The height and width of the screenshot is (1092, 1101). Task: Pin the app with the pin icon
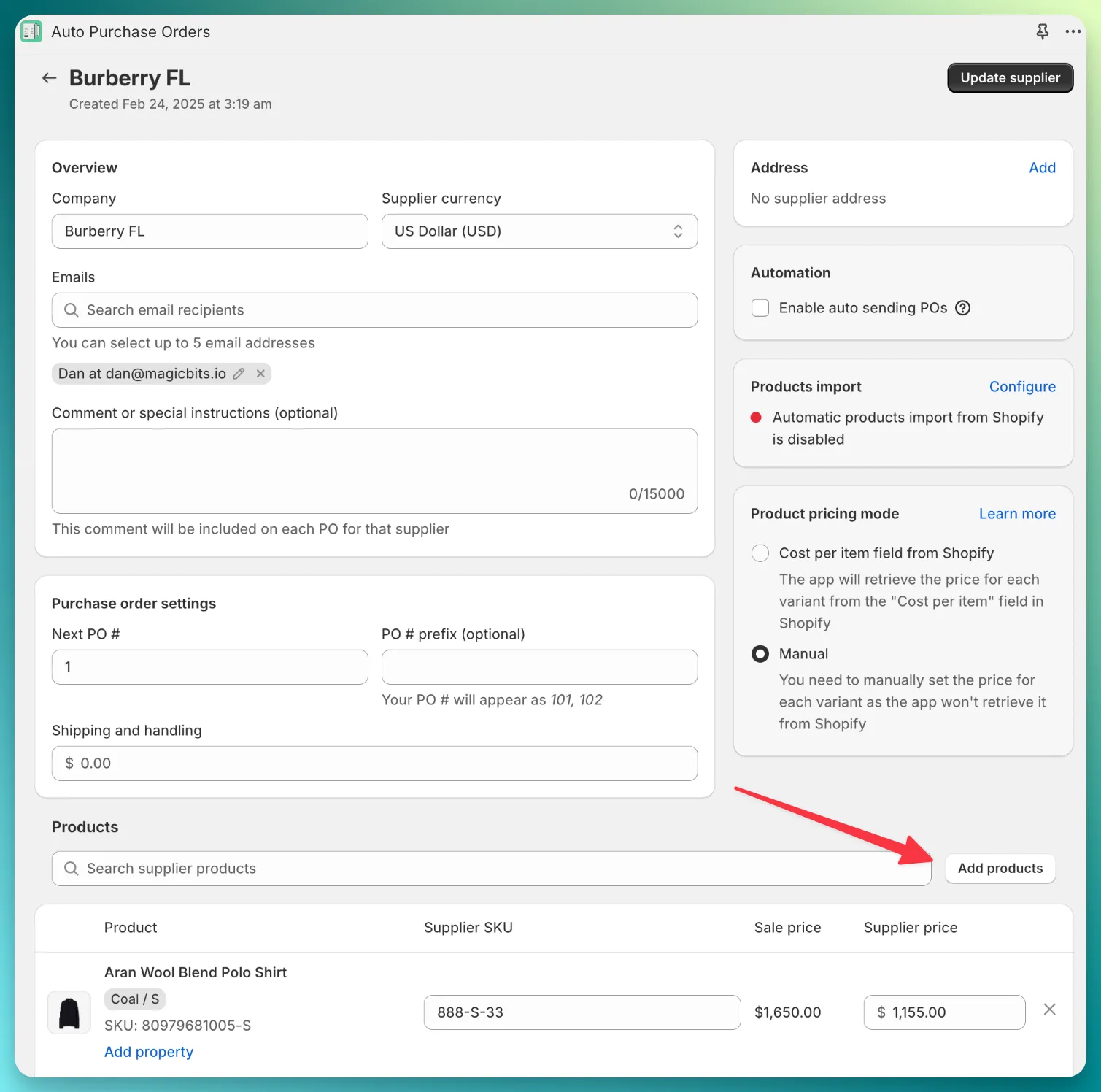(x=1043, y=31)
